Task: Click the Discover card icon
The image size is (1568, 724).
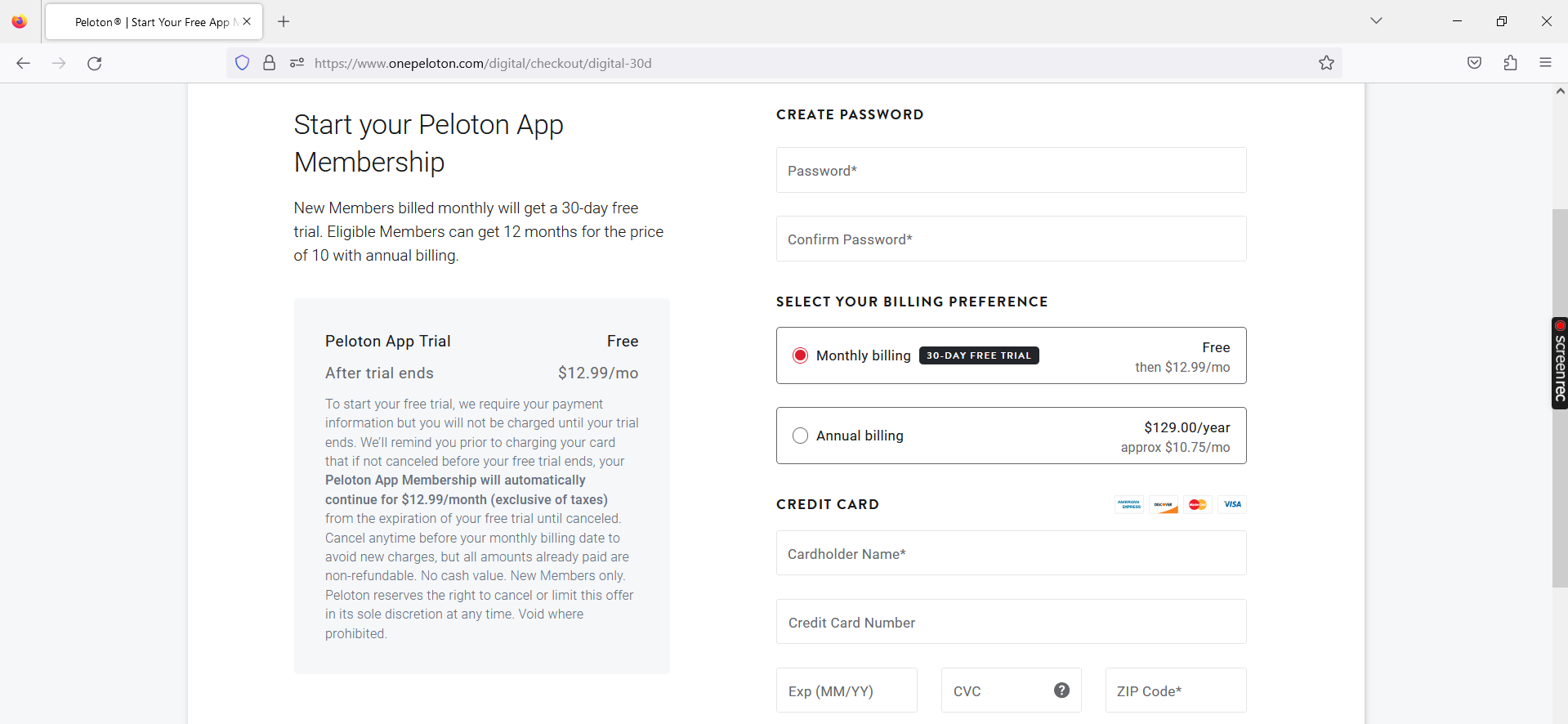Action: click(x=1163, y=504)
